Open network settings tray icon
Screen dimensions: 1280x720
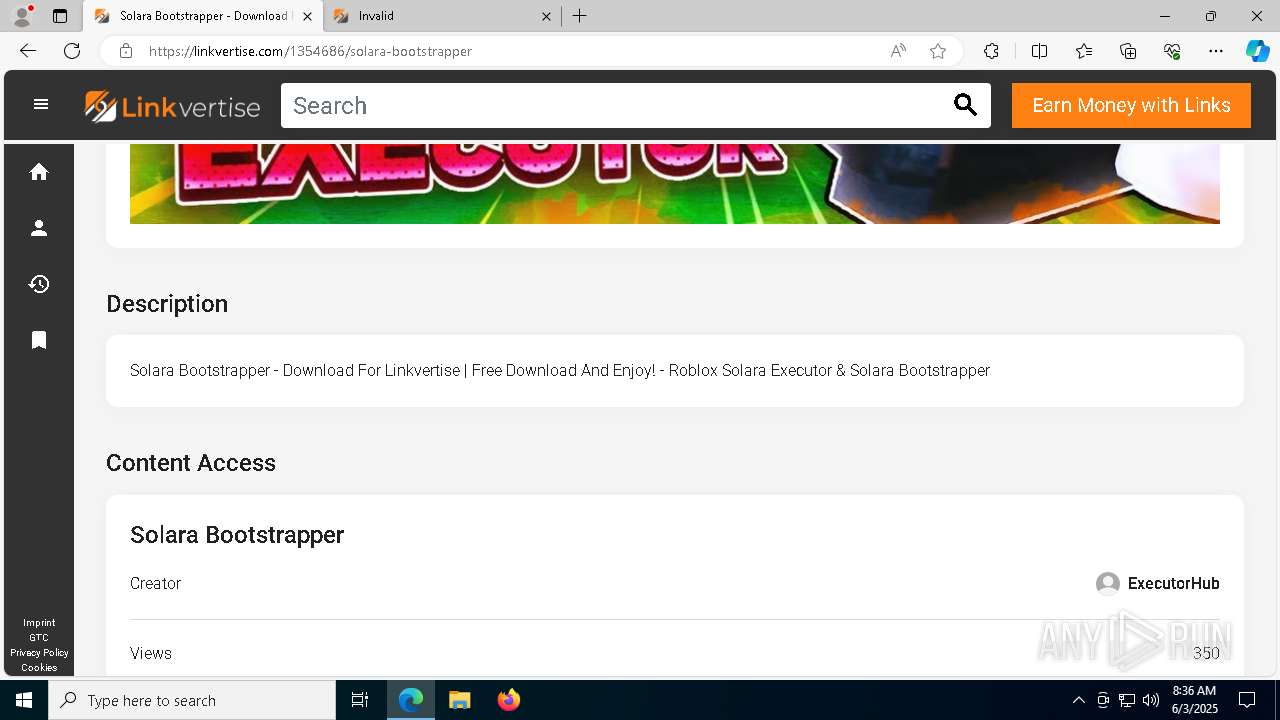1127,700
